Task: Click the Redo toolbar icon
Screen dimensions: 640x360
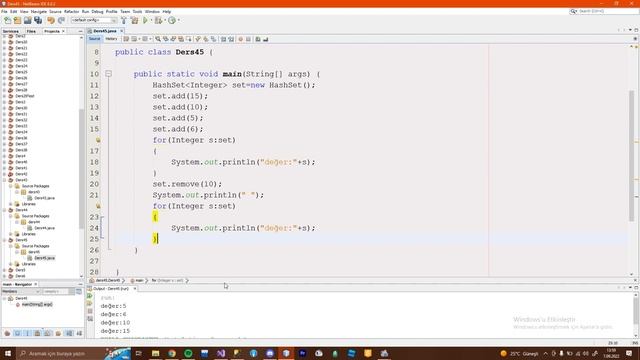Action: tap(61, 20)
